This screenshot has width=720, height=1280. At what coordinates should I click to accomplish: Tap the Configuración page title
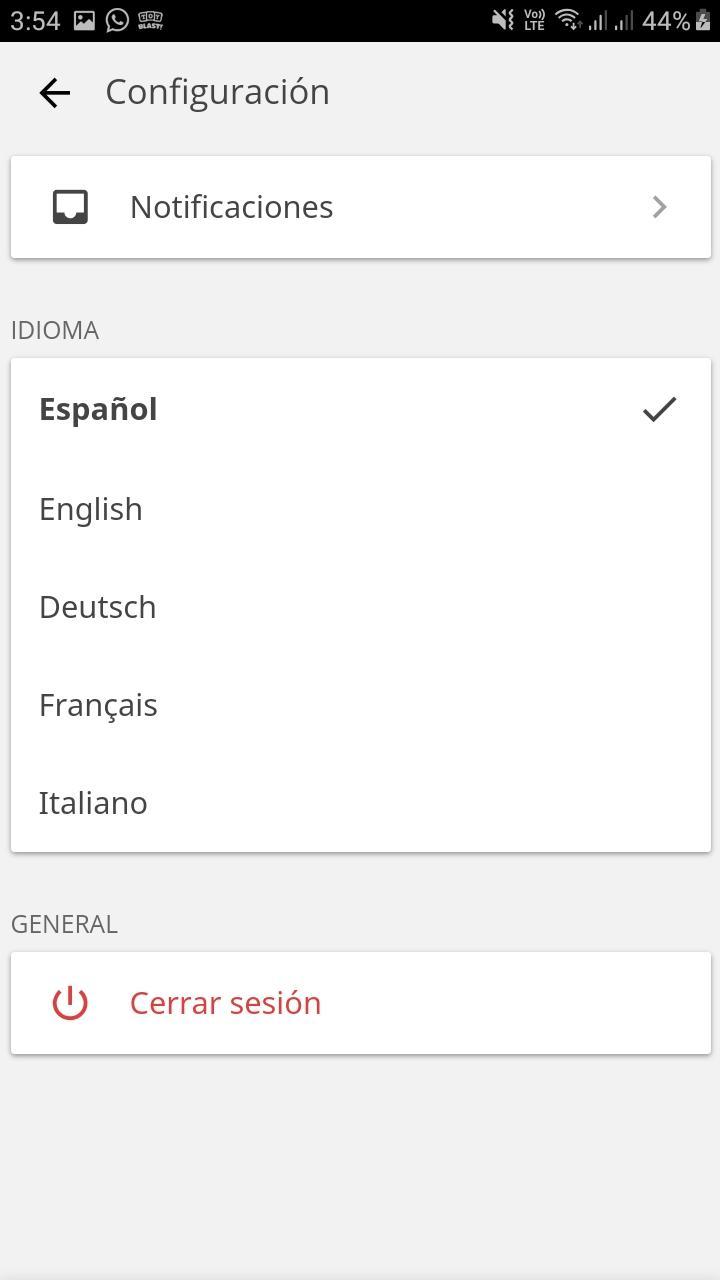click(x=217, y=92)
